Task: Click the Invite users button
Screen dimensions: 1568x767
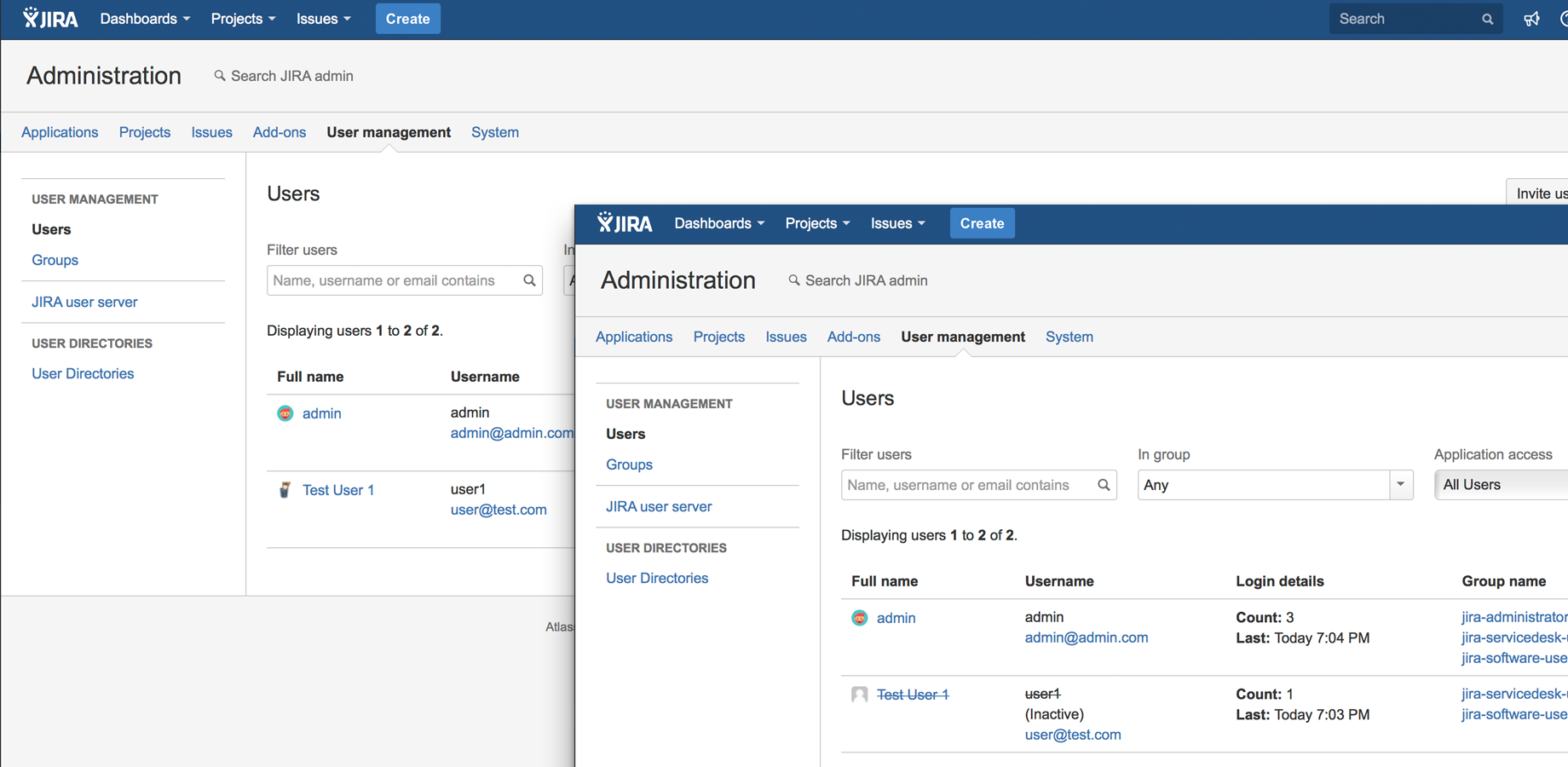Action: 1537,193
